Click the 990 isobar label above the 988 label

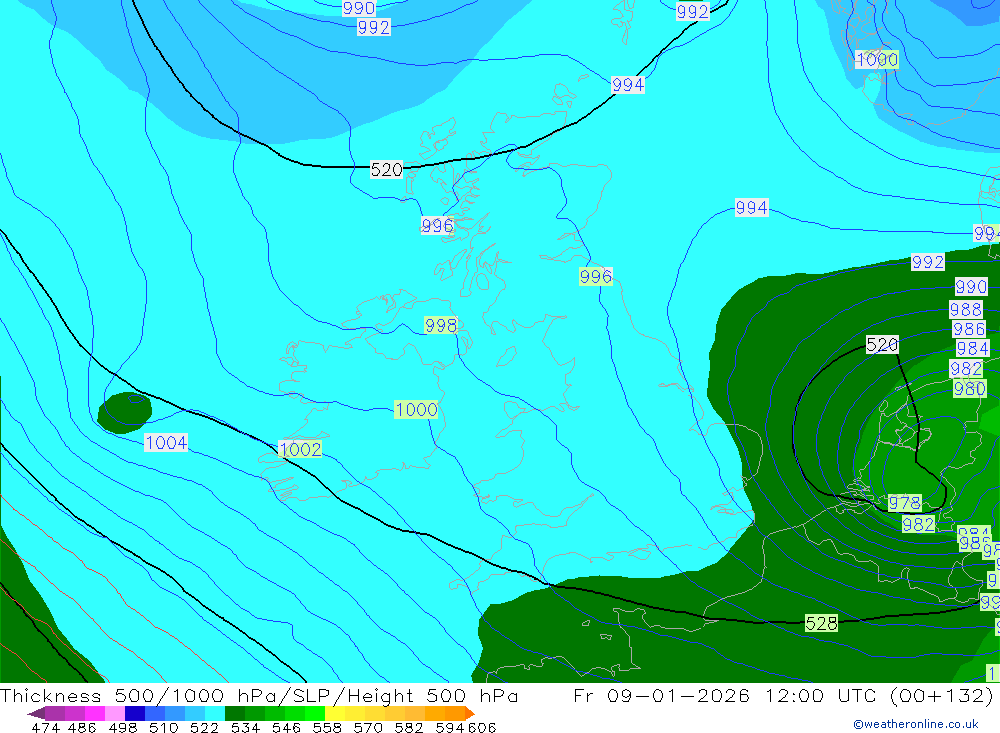click(x=971, y=286)
